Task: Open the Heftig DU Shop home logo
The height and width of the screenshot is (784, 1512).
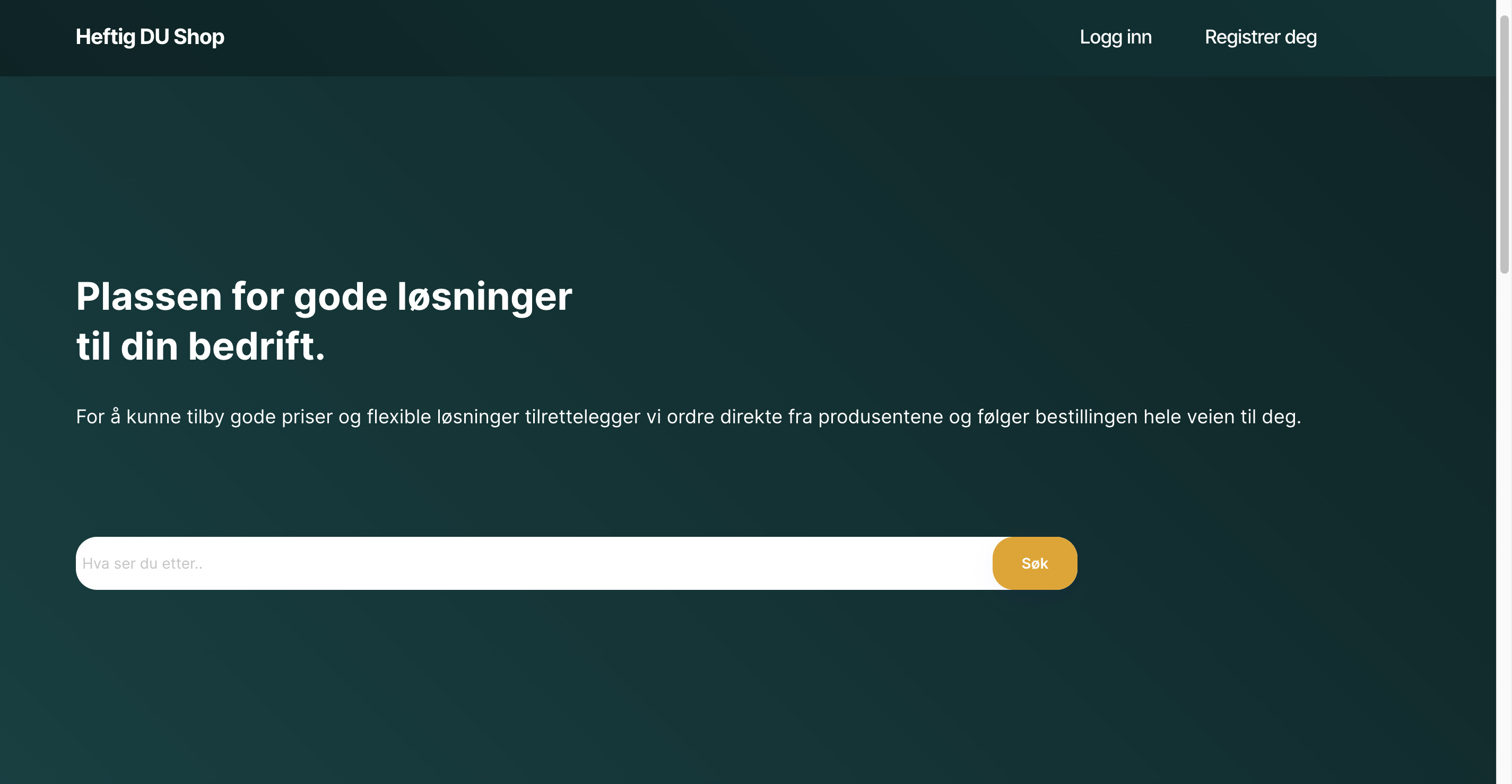Action: coord(150,37)
